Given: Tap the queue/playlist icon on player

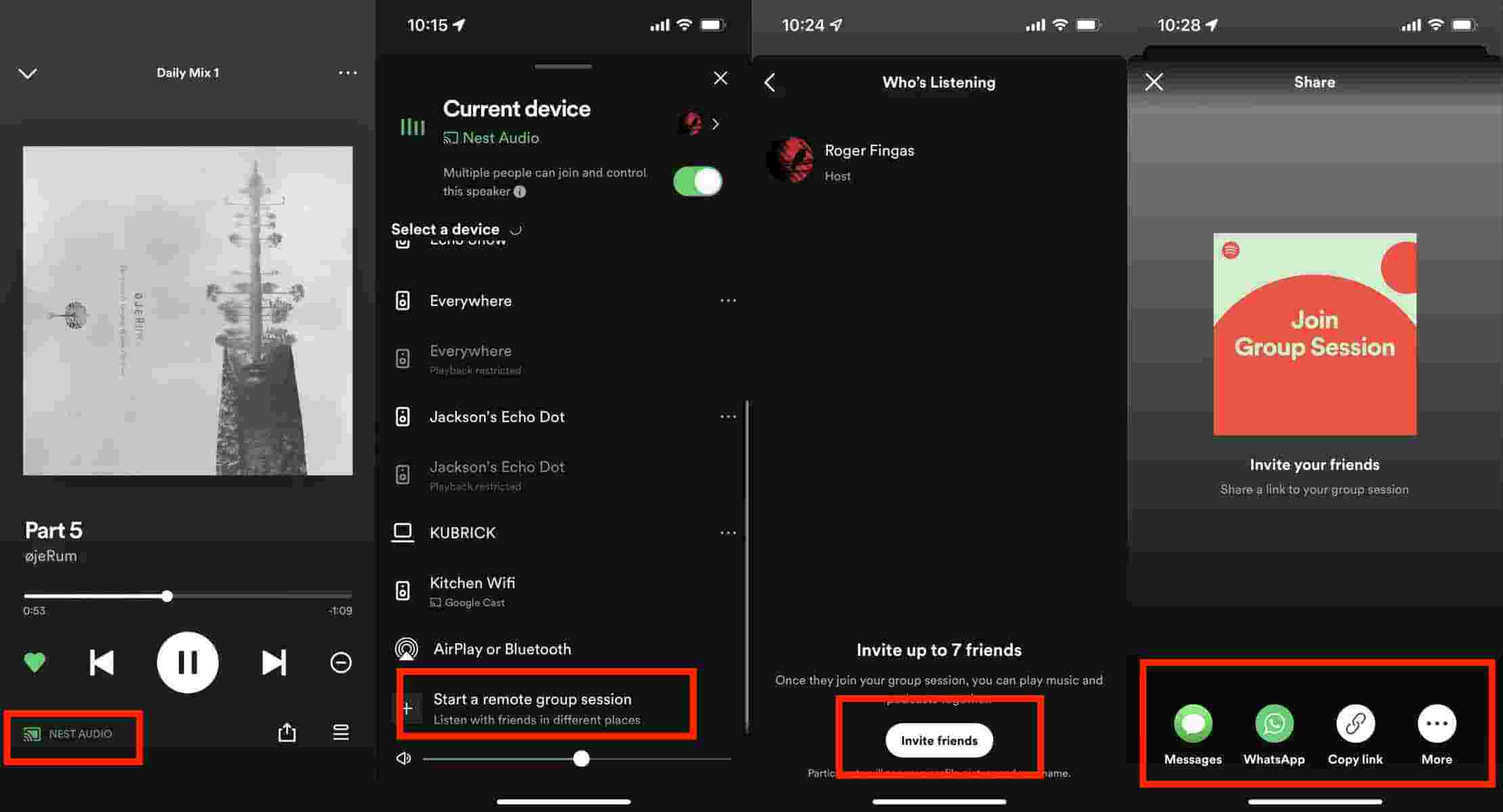Looking at the screenshot, I should coord(341,731).
